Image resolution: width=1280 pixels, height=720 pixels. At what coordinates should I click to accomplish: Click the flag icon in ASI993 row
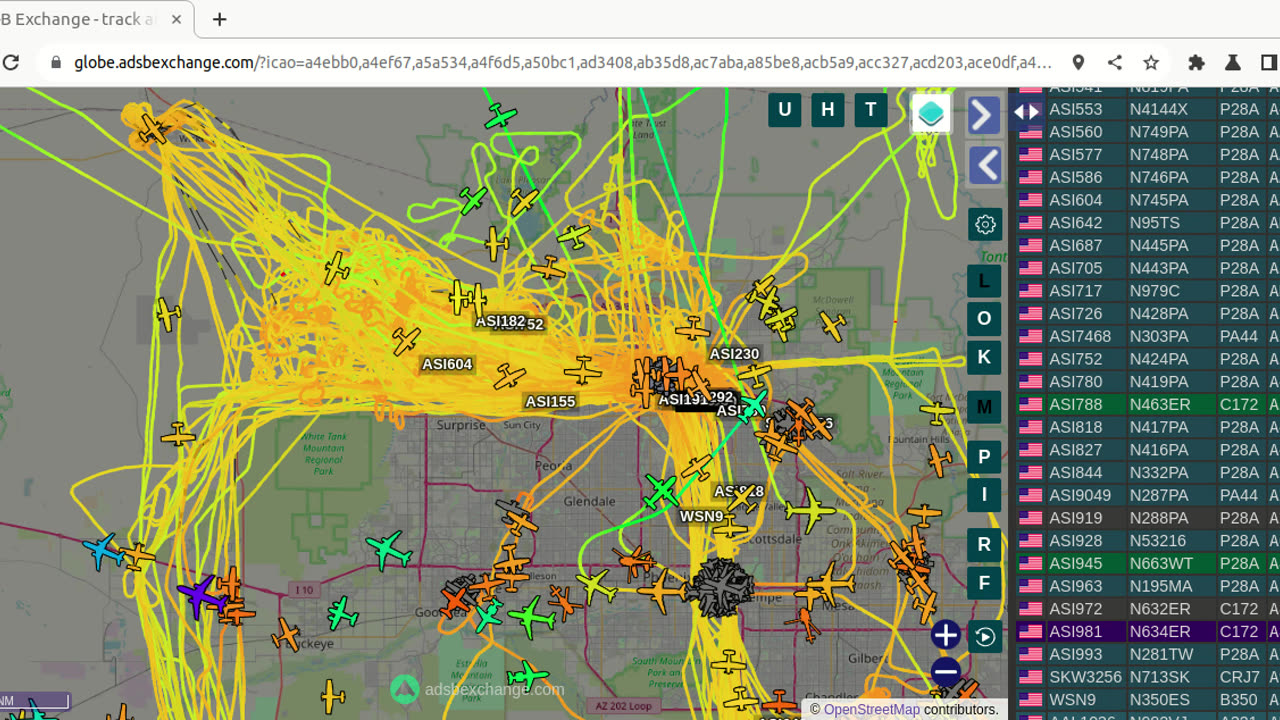click(1030, 654)
